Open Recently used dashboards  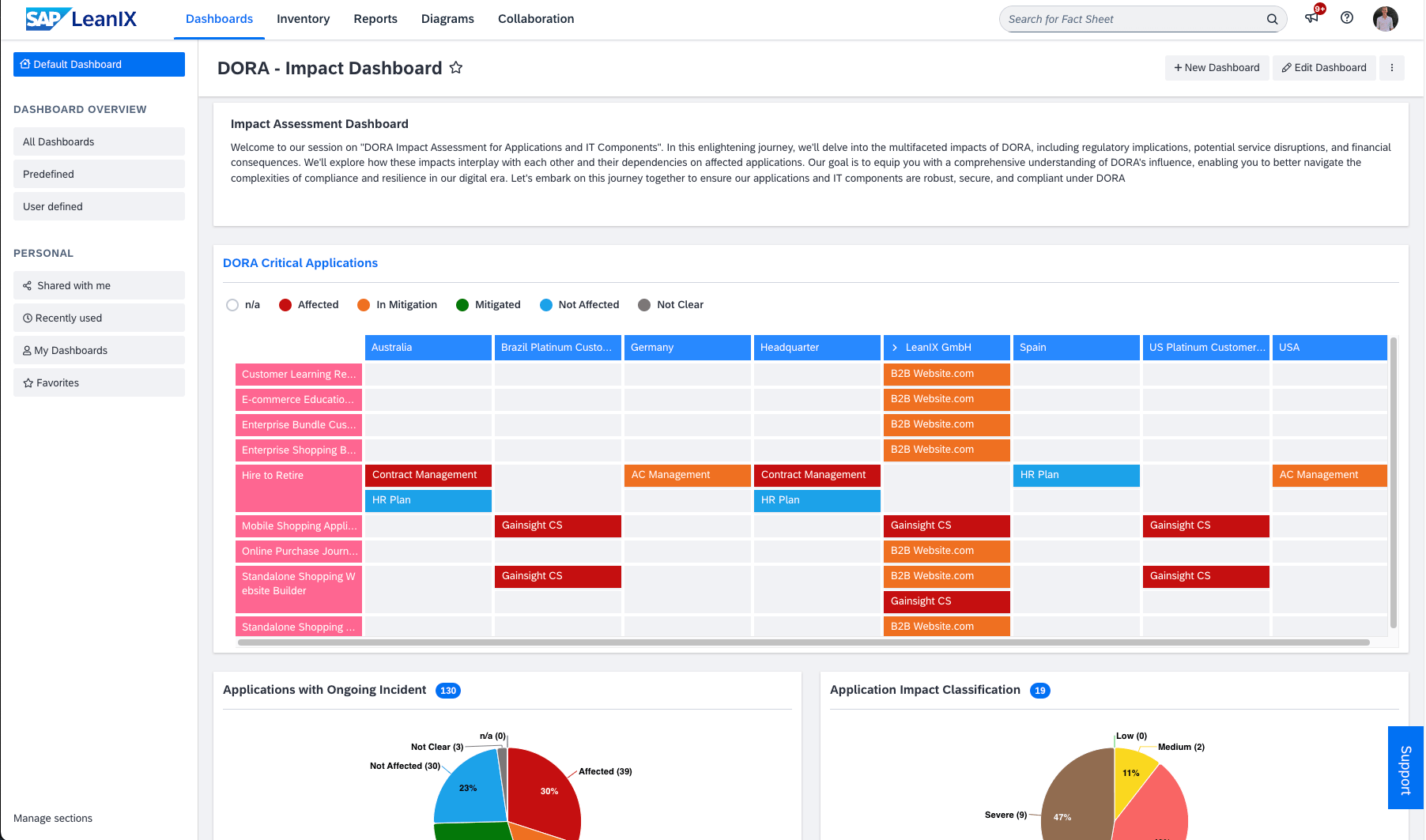point(99,318)
